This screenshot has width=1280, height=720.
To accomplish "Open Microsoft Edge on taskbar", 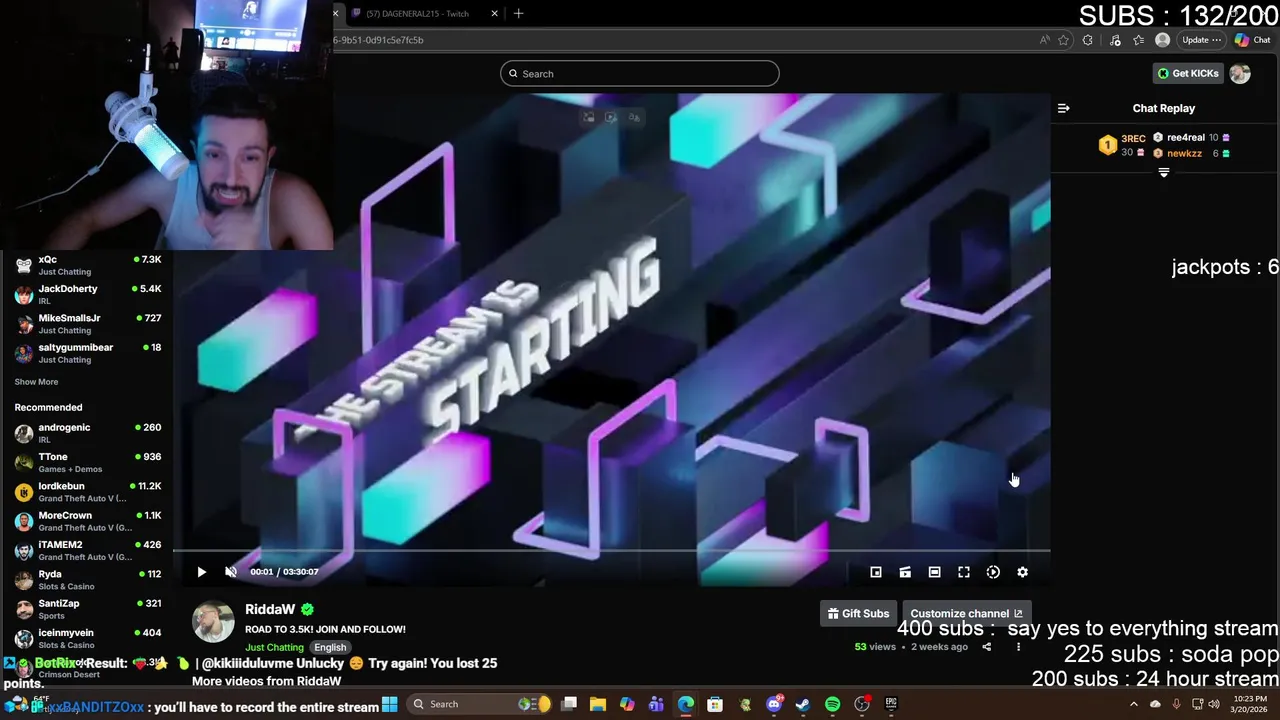I will pyautogui.click(x=686, y=704).
